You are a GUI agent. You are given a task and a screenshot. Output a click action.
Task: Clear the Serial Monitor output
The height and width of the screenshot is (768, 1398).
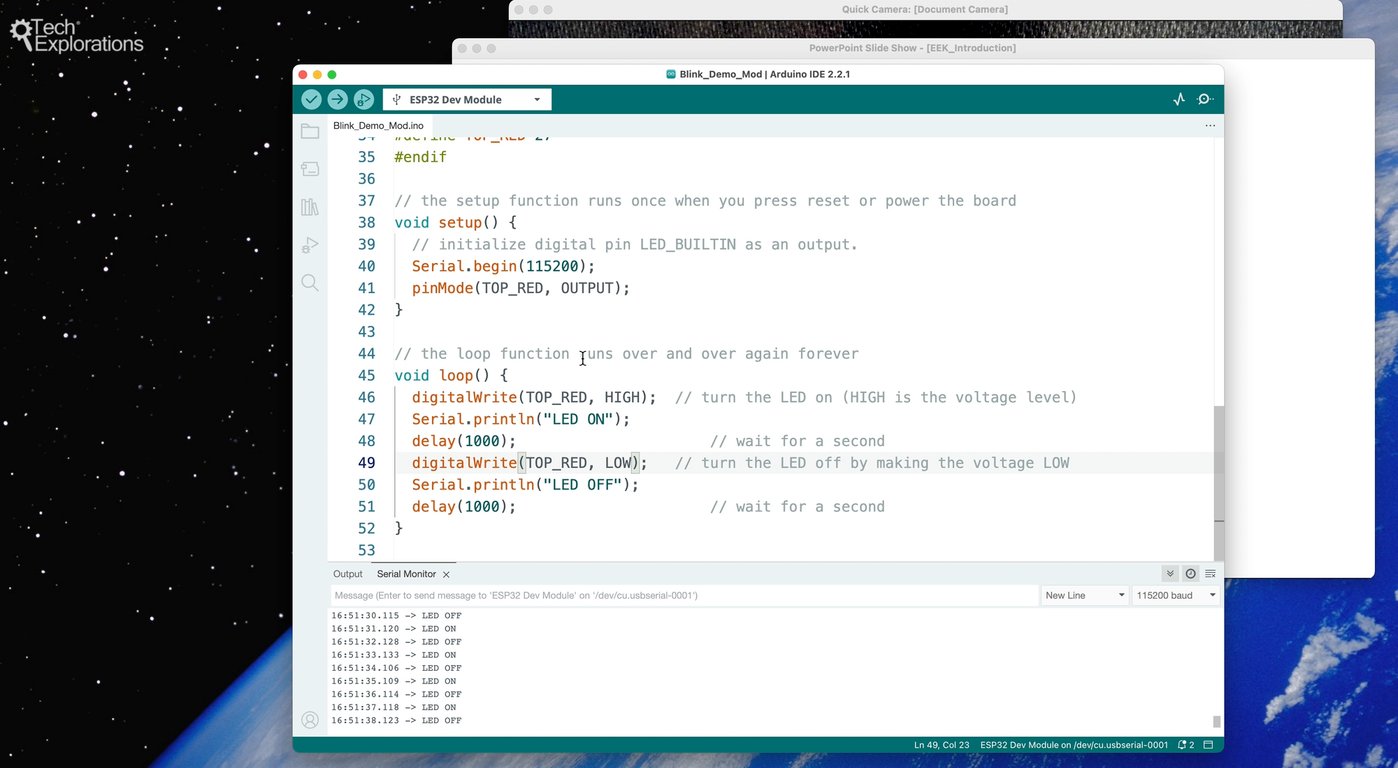click(x=1210, y=574)
